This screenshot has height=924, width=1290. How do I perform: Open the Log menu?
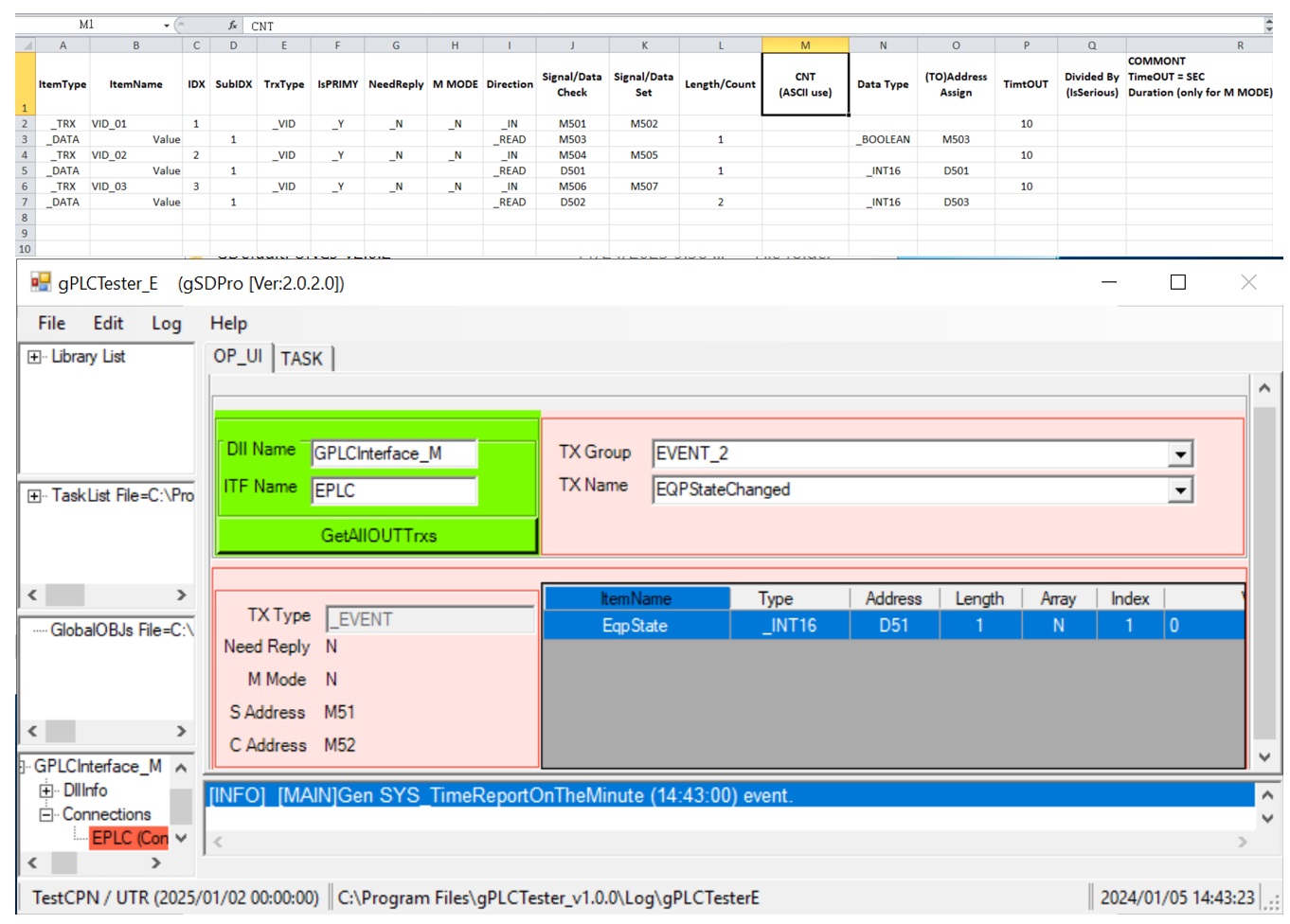coord(166,324)
